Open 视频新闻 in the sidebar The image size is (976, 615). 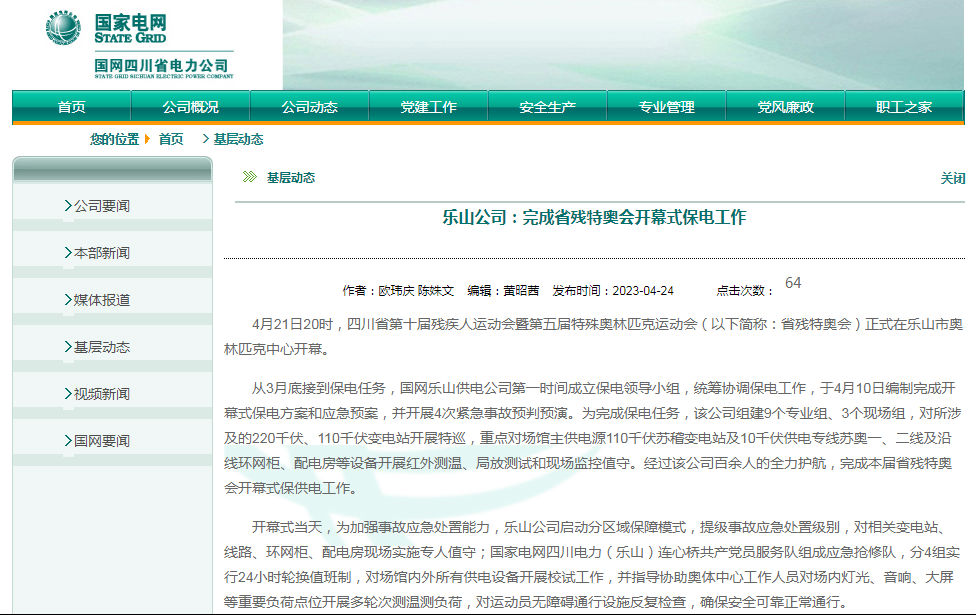point(101,394)
